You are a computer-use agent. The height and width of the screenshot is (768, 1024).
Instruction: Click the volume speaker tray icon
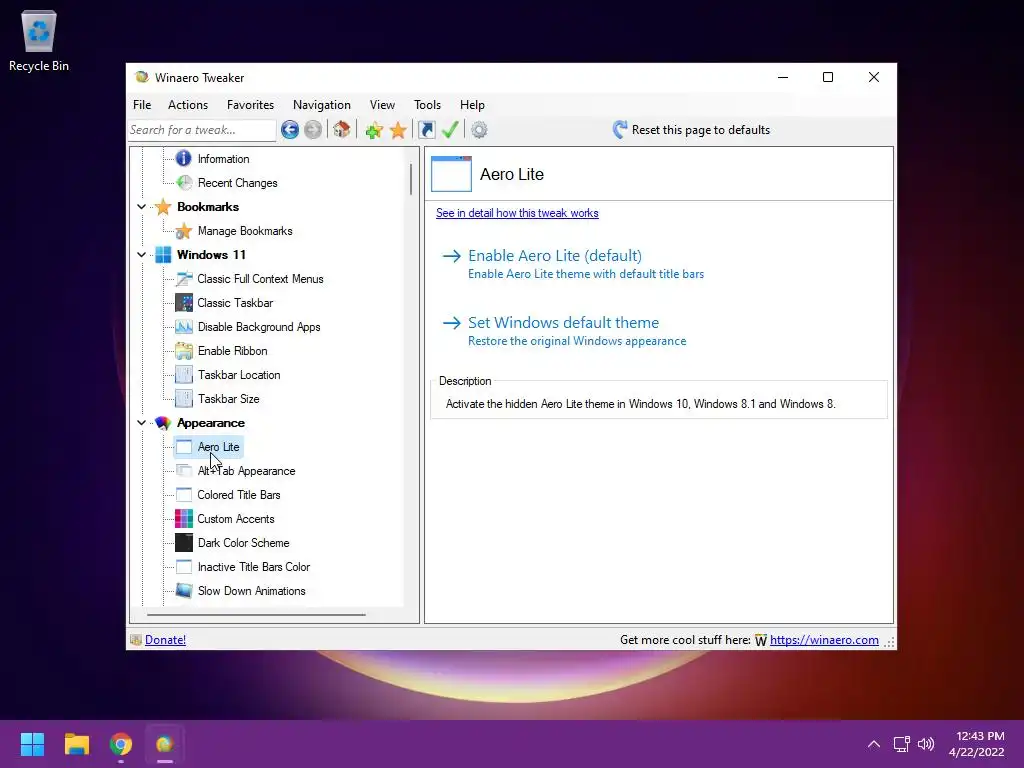point(926,744)
